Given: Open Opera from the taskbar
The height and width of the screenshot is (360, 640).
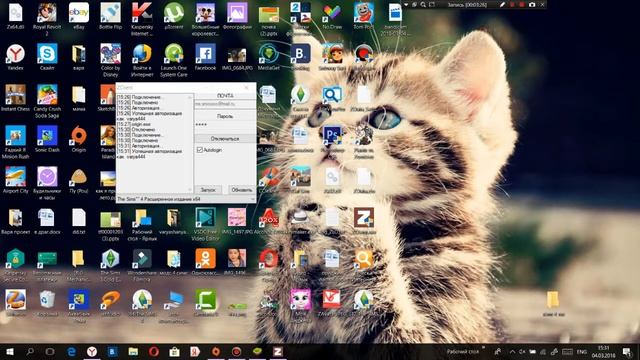Looking at the screenshot, I should (154, 351).
